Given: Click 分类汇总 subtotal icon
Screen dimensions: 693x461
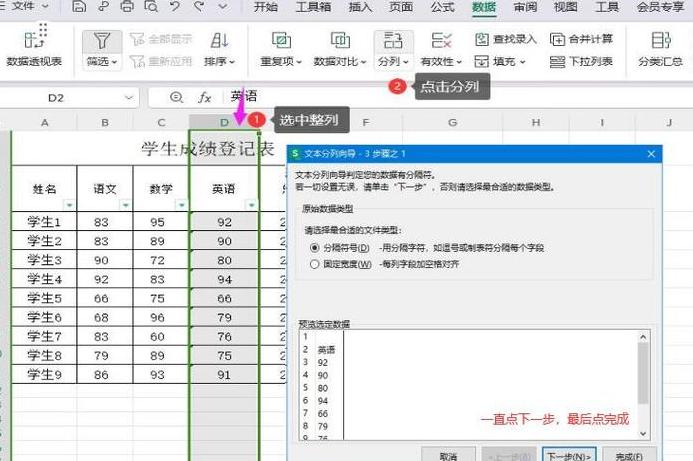Looking at the screenshot, I should (x=660, y=41).
